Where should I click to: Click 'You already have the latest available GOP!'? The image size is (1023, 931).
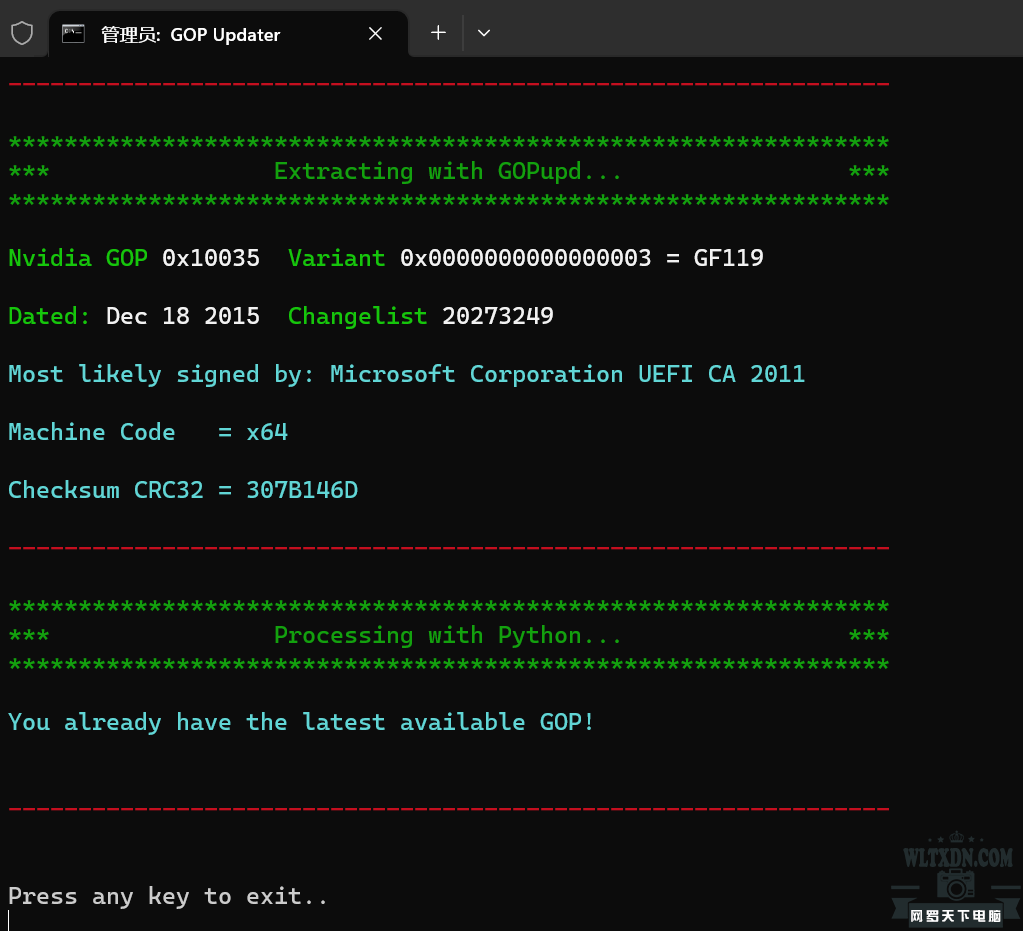301,722
